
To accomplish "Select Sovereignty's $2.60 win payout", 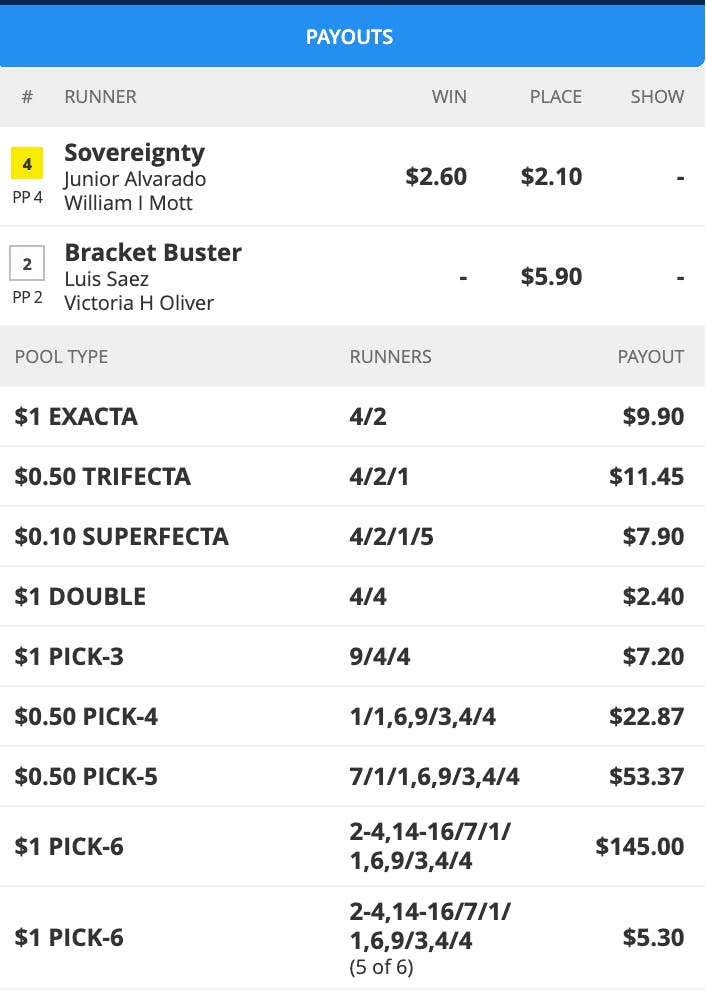I will coord(436,176).
